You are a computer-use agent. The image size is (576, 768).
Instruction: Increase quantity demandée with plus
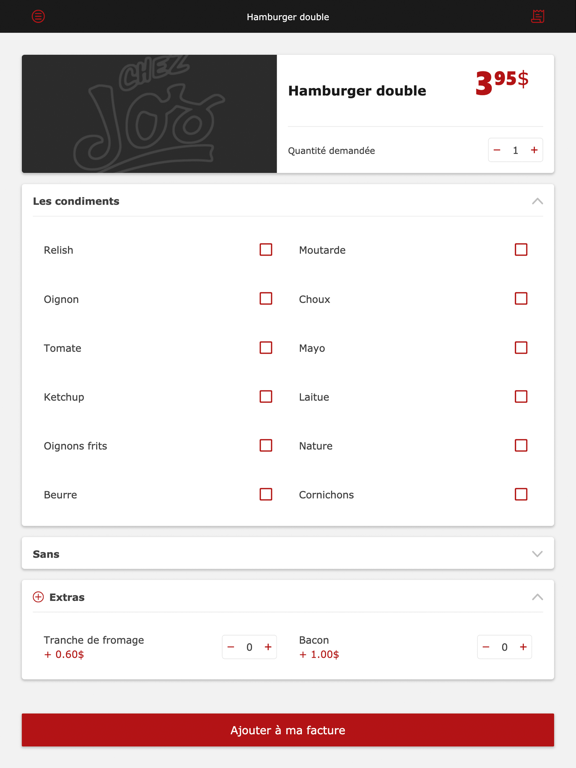[x=534, y=150]
